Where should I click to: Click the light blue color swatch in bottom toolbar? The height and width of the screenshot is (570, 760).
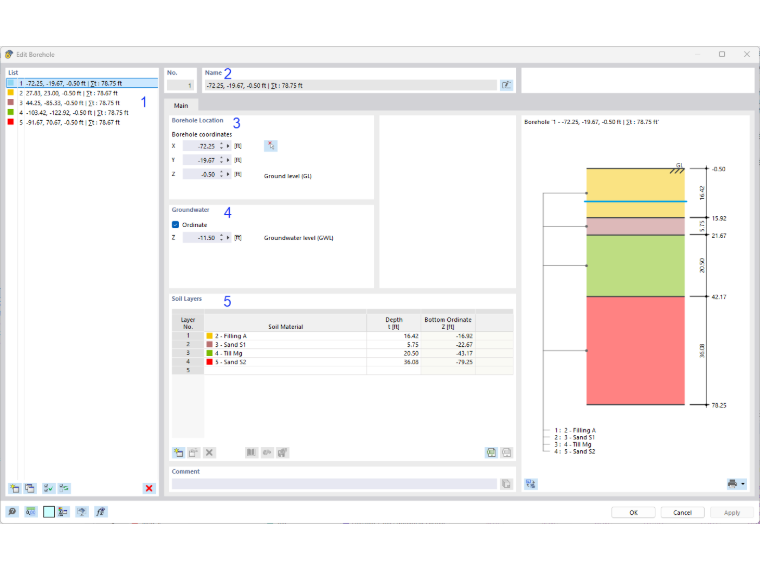48,512
